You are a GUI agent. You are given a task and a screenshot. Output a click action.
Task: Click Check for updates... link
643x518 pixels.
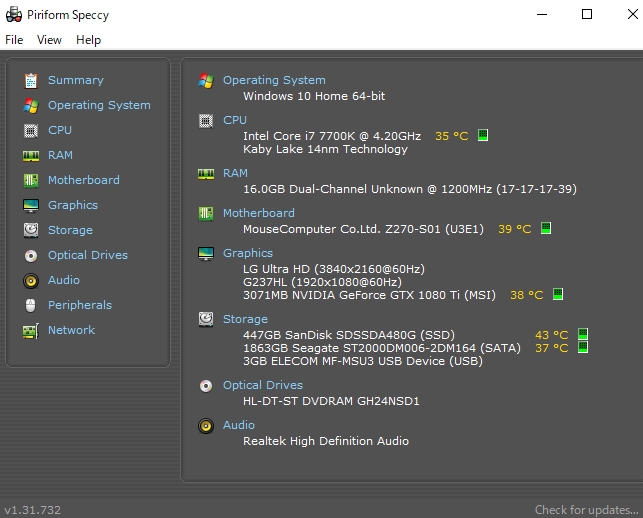[587, 510]
